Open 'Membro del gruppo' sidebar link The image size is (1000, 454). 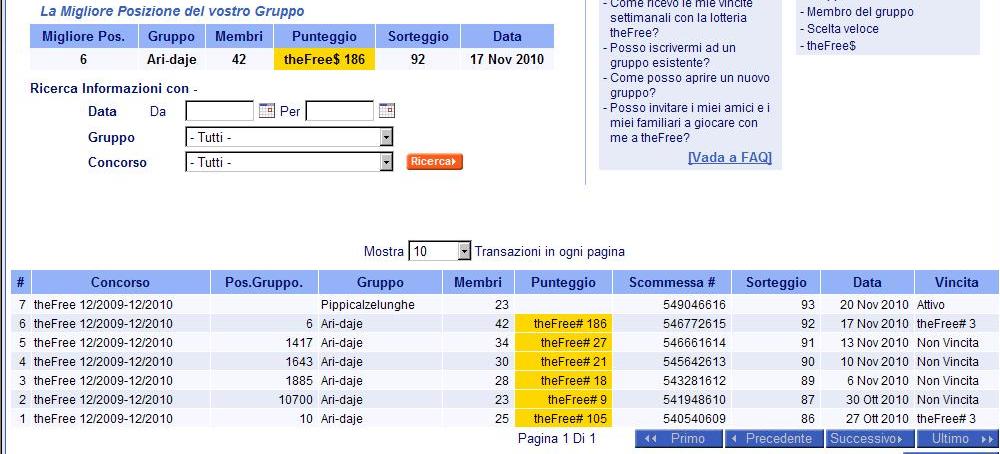point(846,12)
